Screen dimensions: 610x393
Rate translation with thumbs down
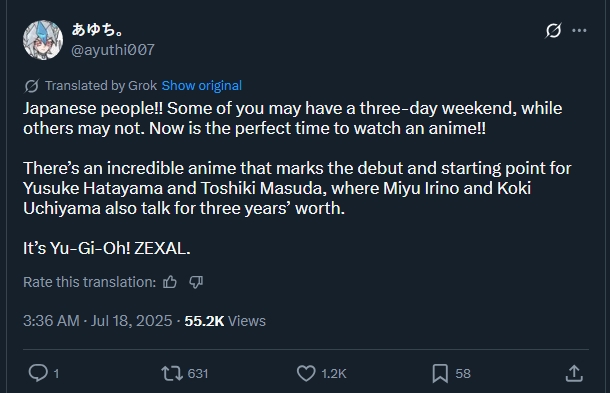click(196, 282)
